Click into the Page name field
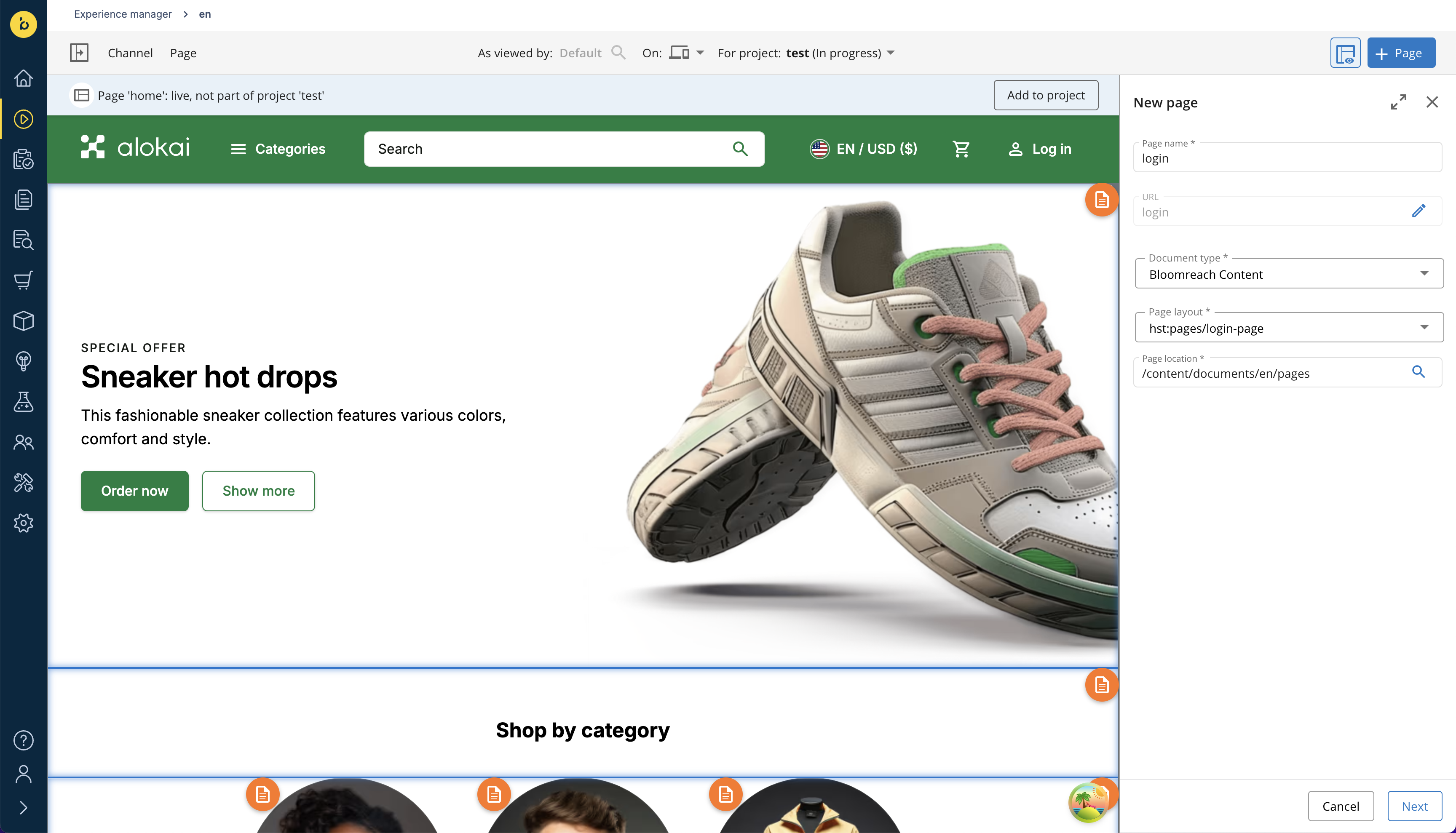The height and width of the screenshot is (833, 1456). coord(1287,158)
